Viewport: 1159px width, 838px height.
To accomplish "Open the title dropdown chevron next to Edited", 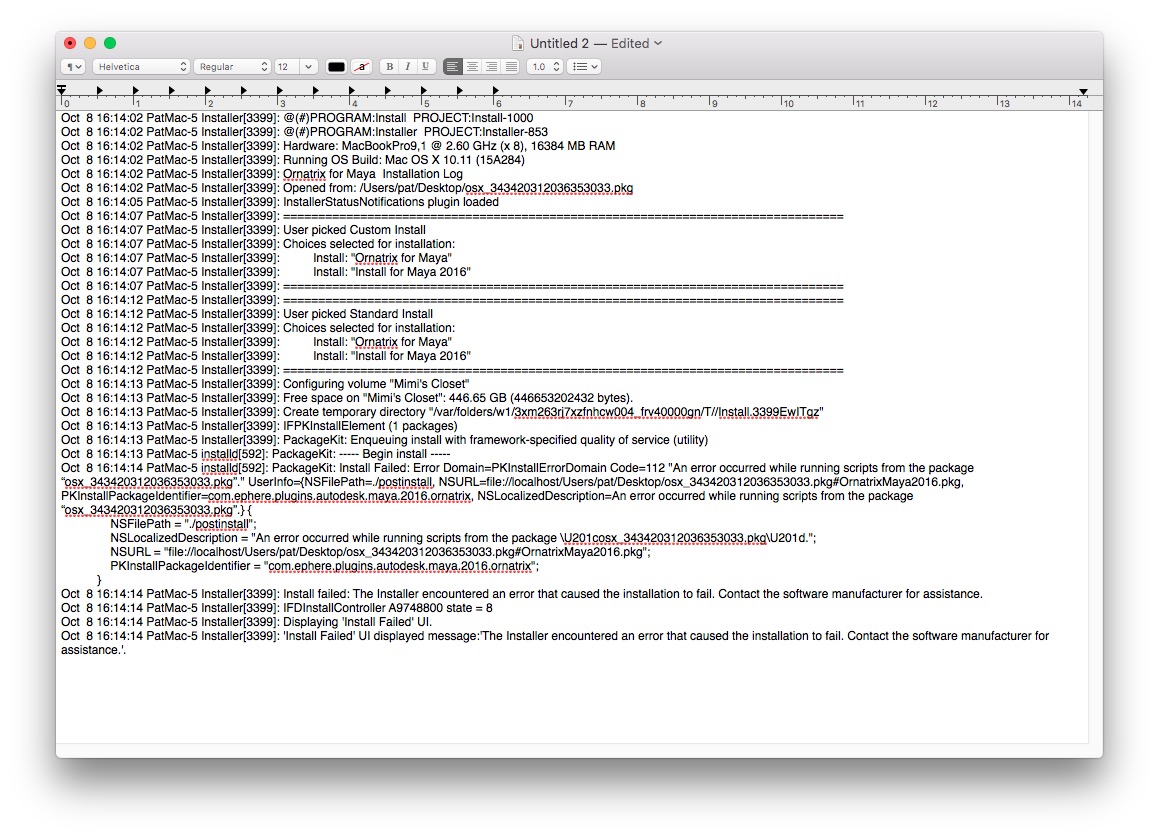I will coord(658,43).
